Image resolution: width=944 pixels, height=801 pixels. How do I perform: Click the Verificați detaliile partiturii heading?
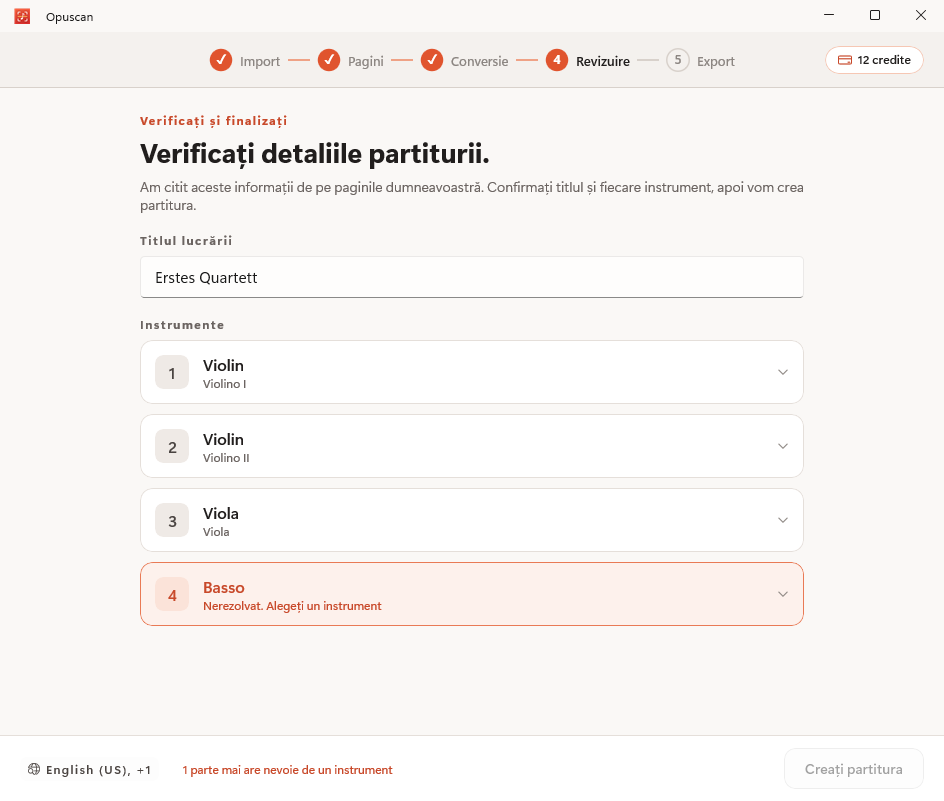pyautogui.click(x=315, y=154)
